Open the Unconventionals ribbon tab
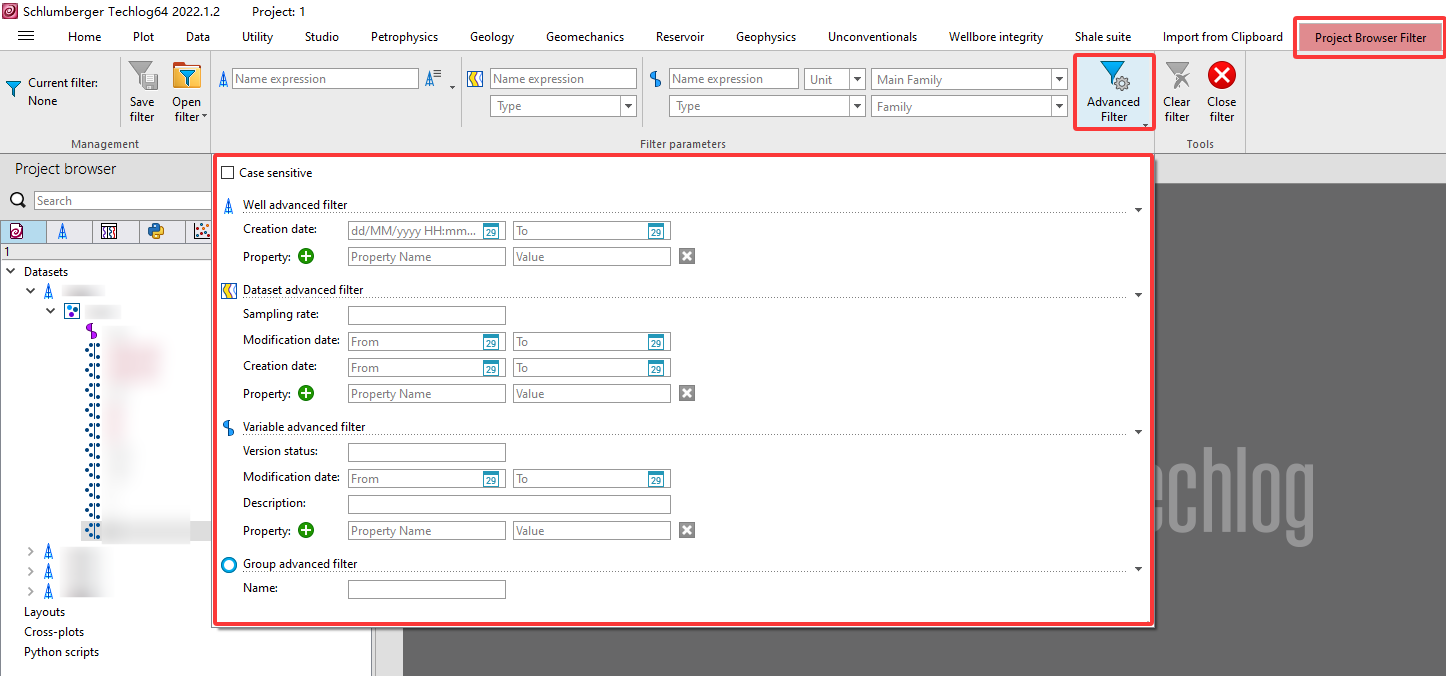 point(872,37)
